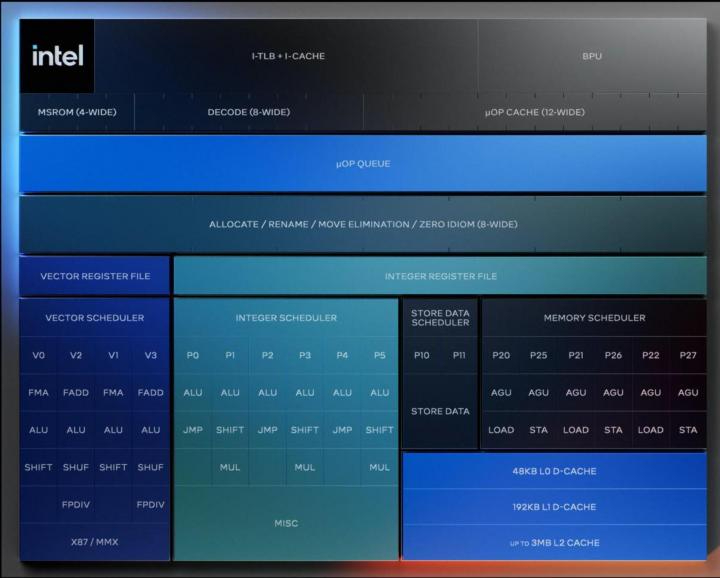Click the VECTOR SCHEDULER header

[x=95, y=318]
